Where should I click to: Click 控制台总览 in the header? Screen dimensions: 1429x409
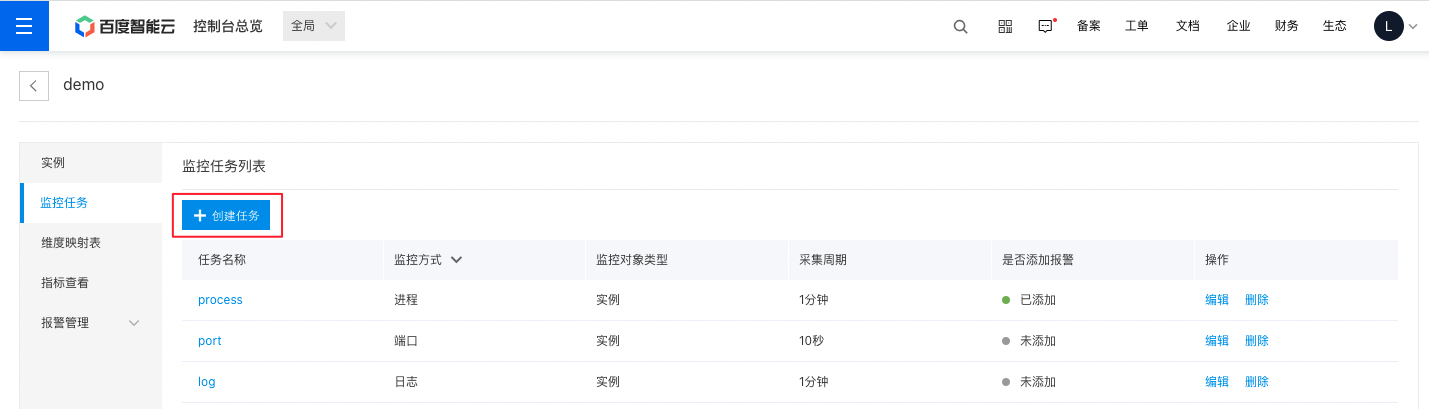228,26
